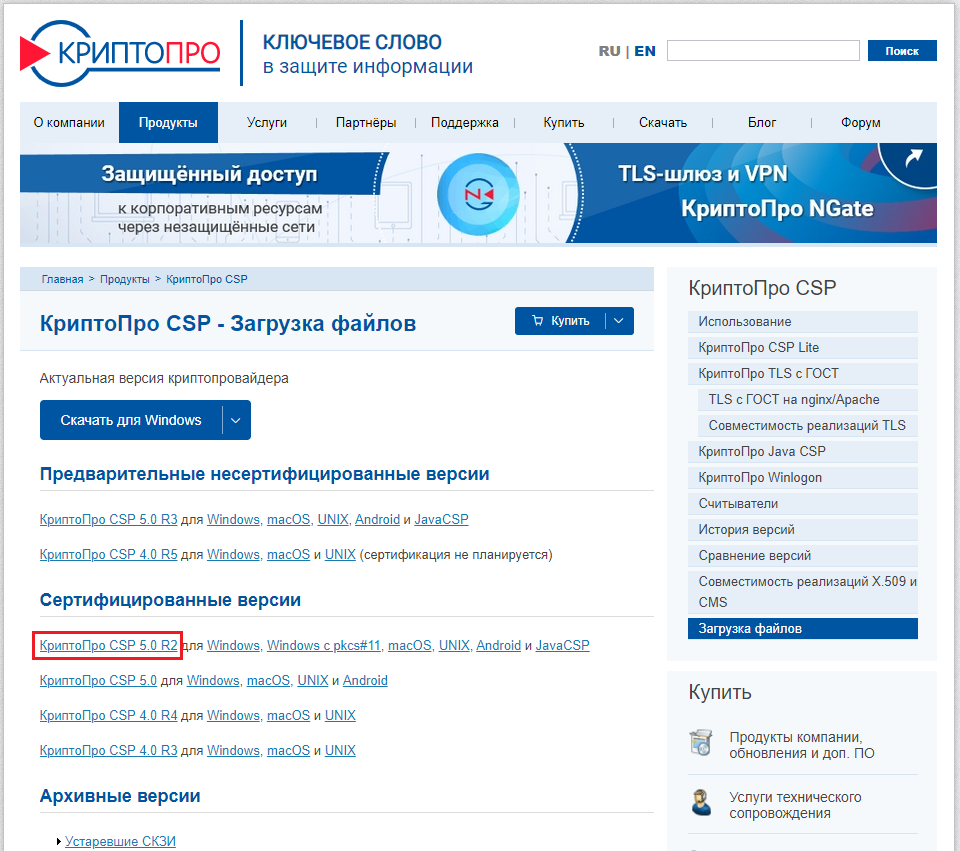Navigate to Главная via the breadcrumb
Screen dimensions: 960x851
(x=63, y=279)
